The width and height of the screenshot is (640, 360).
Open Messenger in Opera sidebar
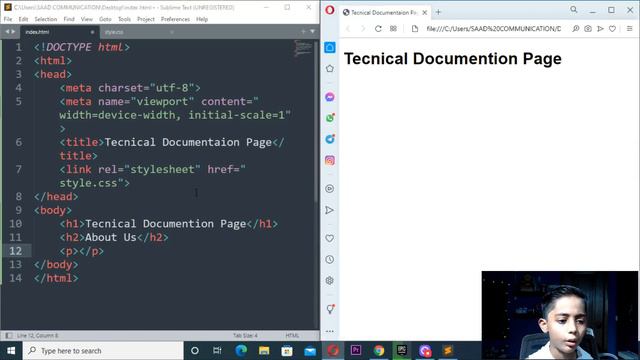330,97
